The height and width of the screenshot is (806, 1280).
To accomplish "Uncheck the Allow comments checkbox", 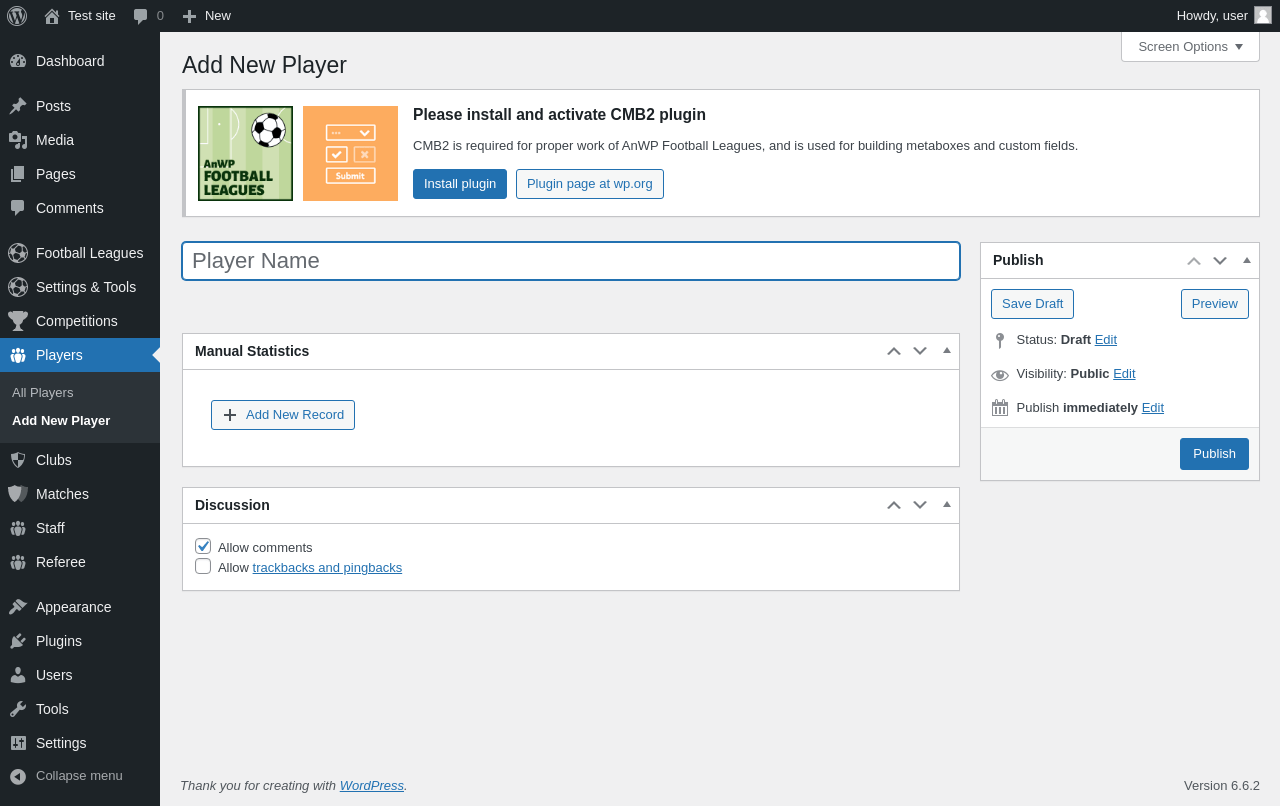I will click(x=203, y=546).
